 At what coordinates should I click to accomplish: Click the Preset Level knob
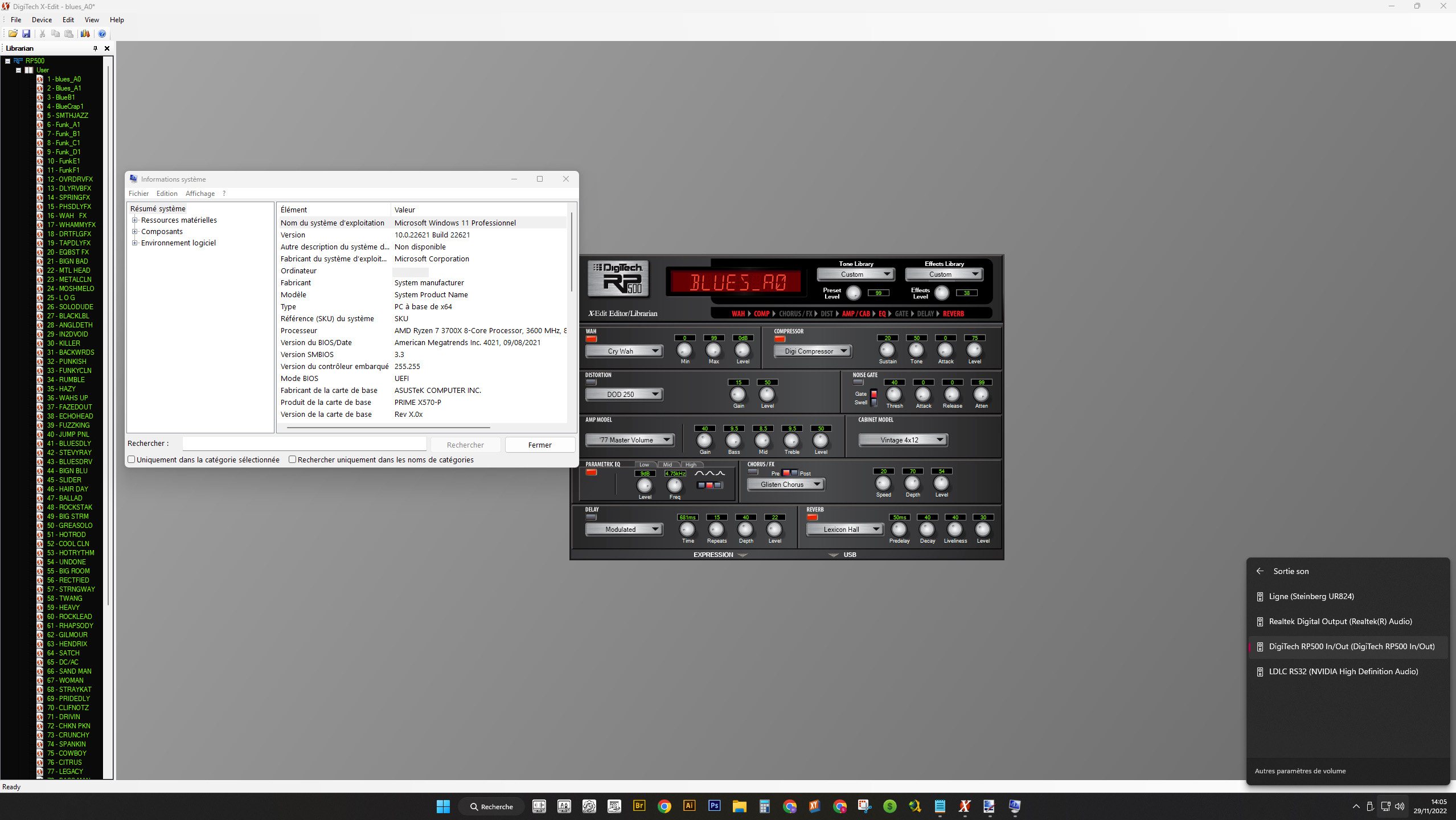coord(853,293)
